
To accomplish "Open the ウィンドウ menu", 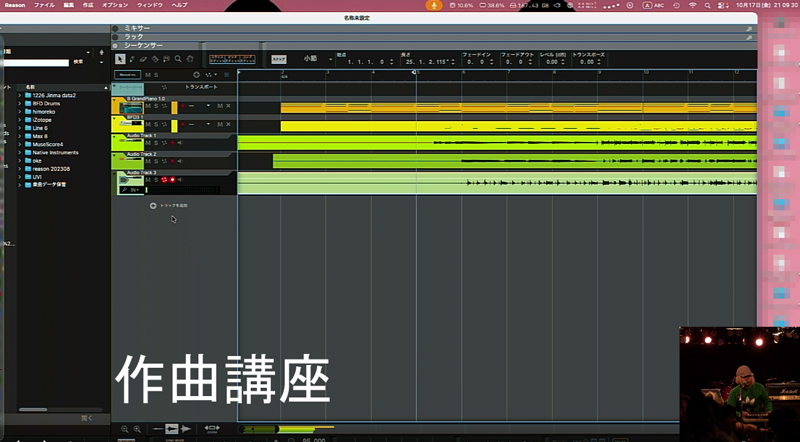I will 149,5.
